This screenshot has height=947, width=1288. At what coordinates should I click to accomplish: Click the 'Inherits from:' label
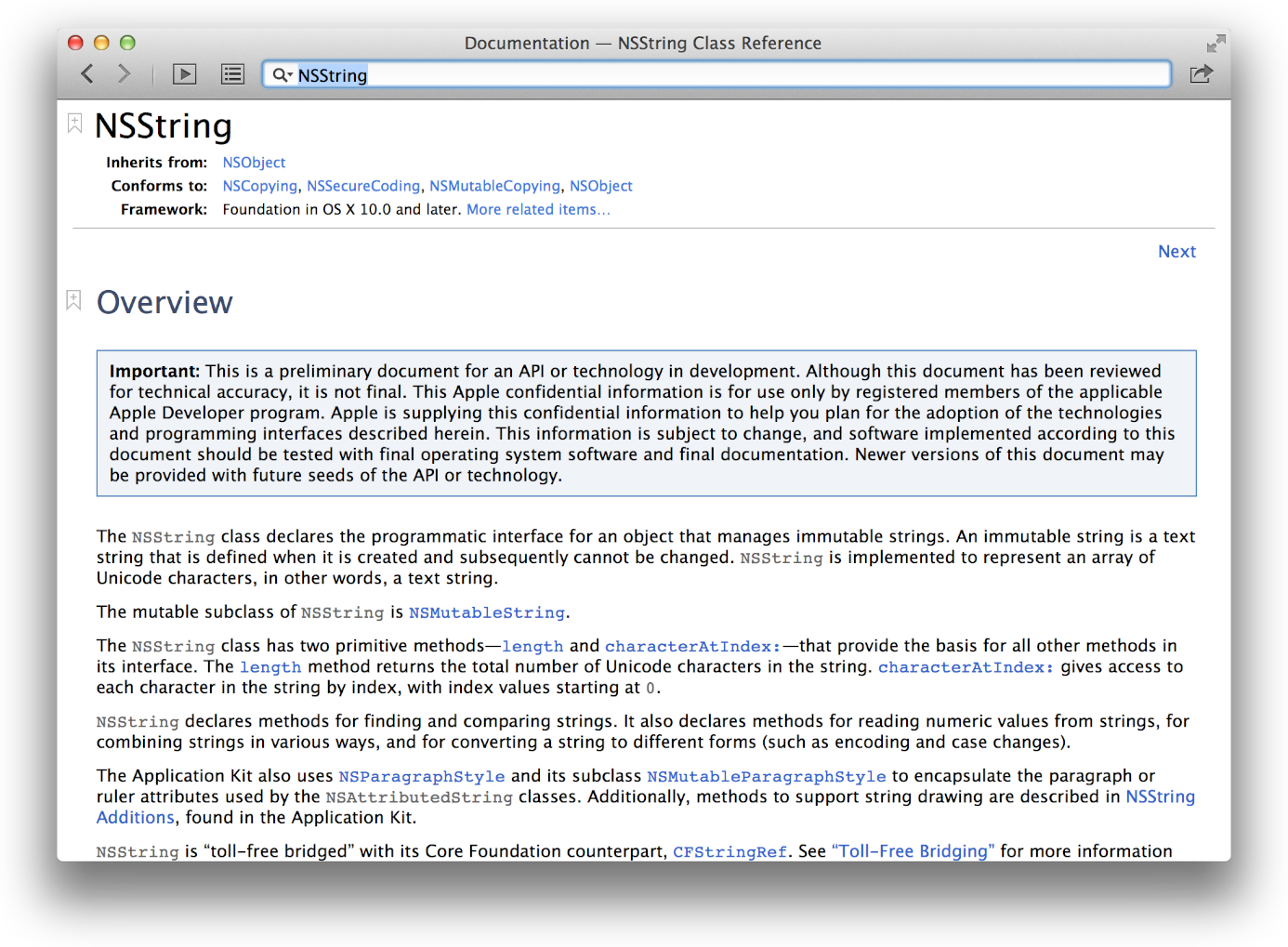157,163
